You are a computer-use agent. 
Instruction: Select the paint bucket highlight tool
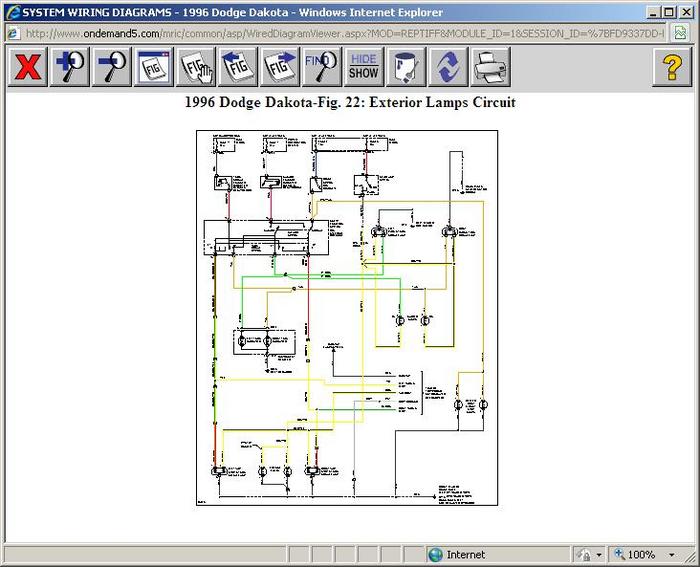[x=406, y=67]
